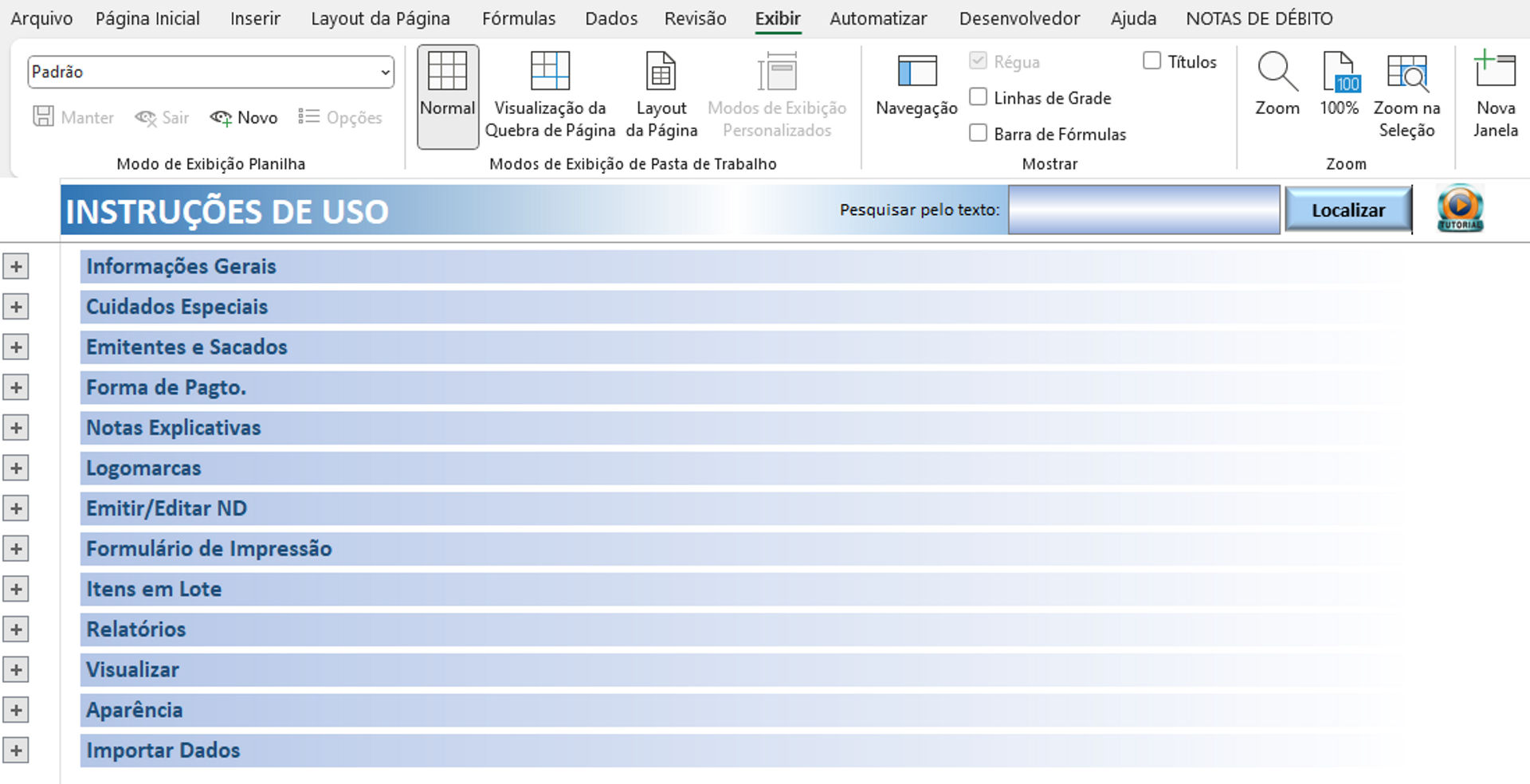Open the Arquivo menu
1530x784 pixels.
point(41,18)
